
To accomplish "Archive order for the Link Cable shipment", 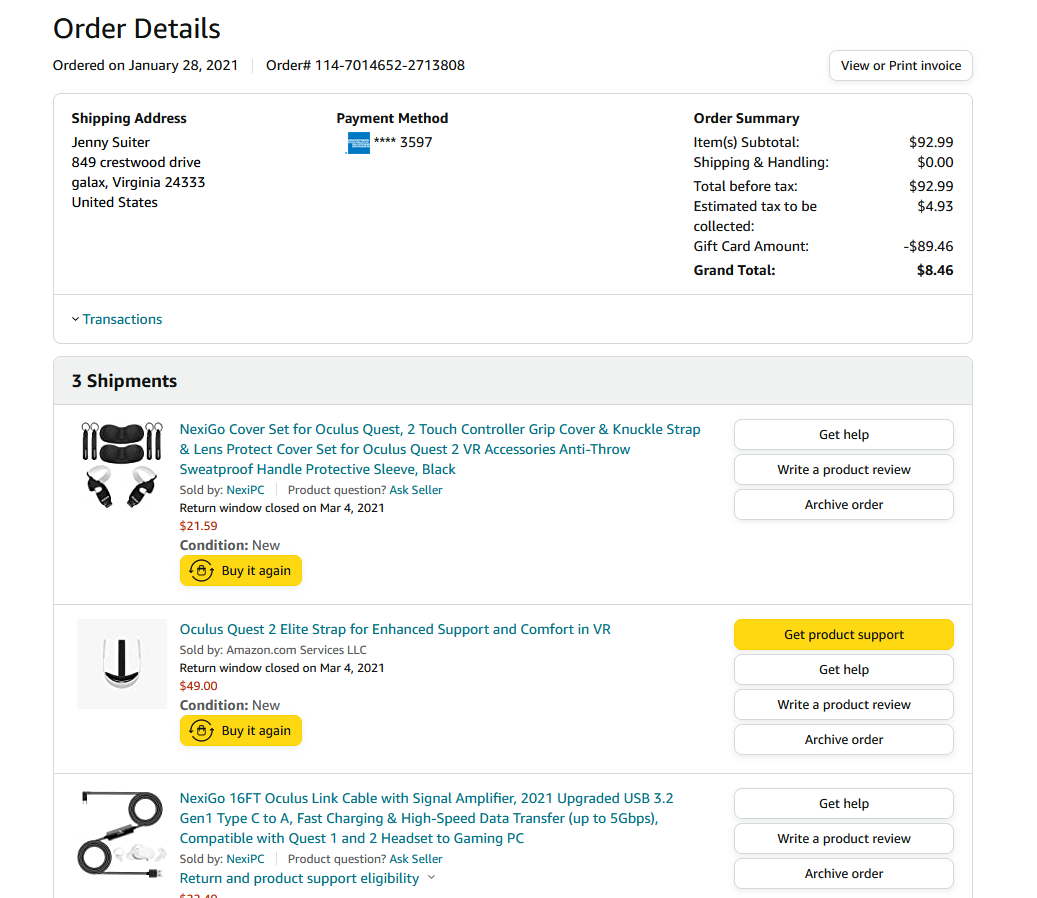I will tap(843, 874).
